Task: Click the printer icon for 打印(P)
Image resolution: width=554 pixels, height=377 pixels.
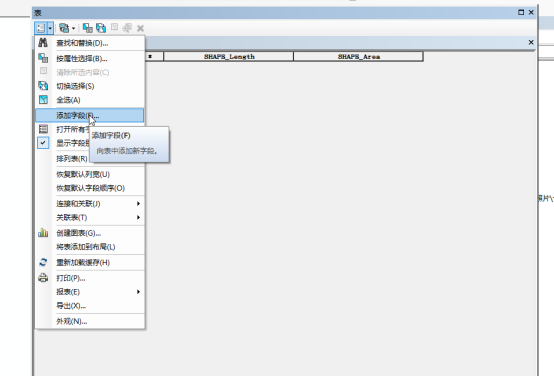Action: (x=43, y=278)
